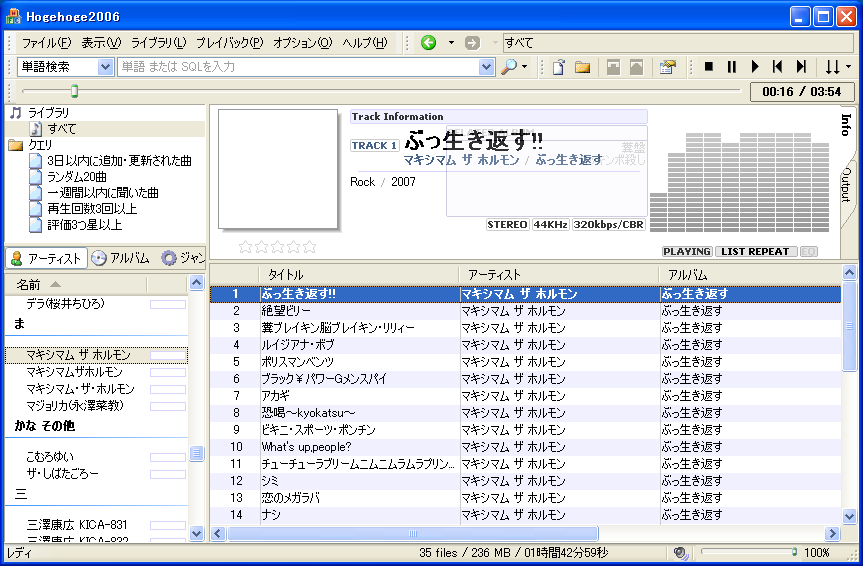Open the forward button history dropdown arrow
The height and width of the screenshot is (566, 863).
495,42
